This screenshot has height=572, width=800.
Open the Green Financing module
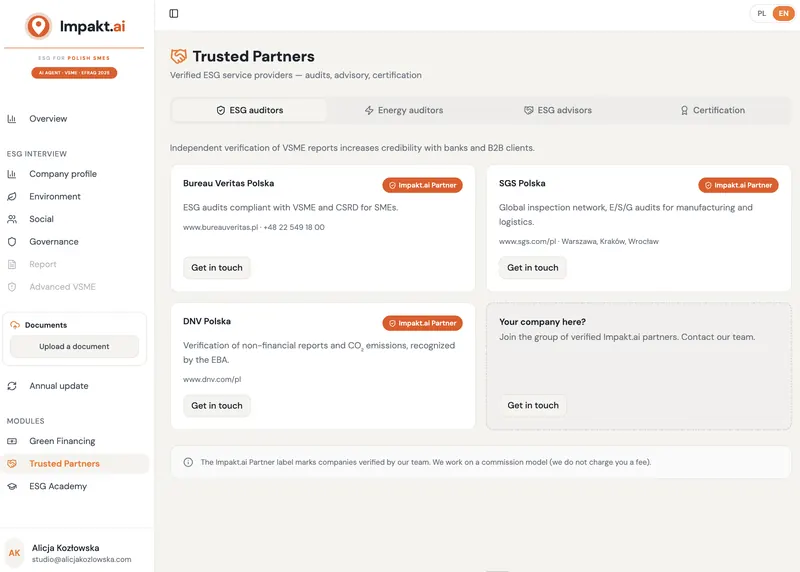click(x=74, y=441)
